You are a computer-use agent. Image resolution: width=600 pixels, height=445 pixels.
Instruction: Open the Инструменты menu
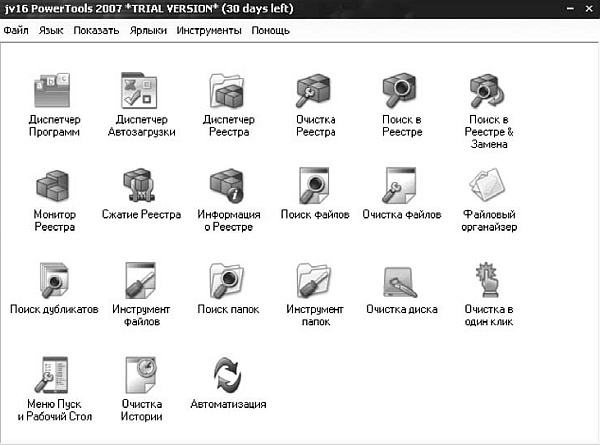point(209,30)
